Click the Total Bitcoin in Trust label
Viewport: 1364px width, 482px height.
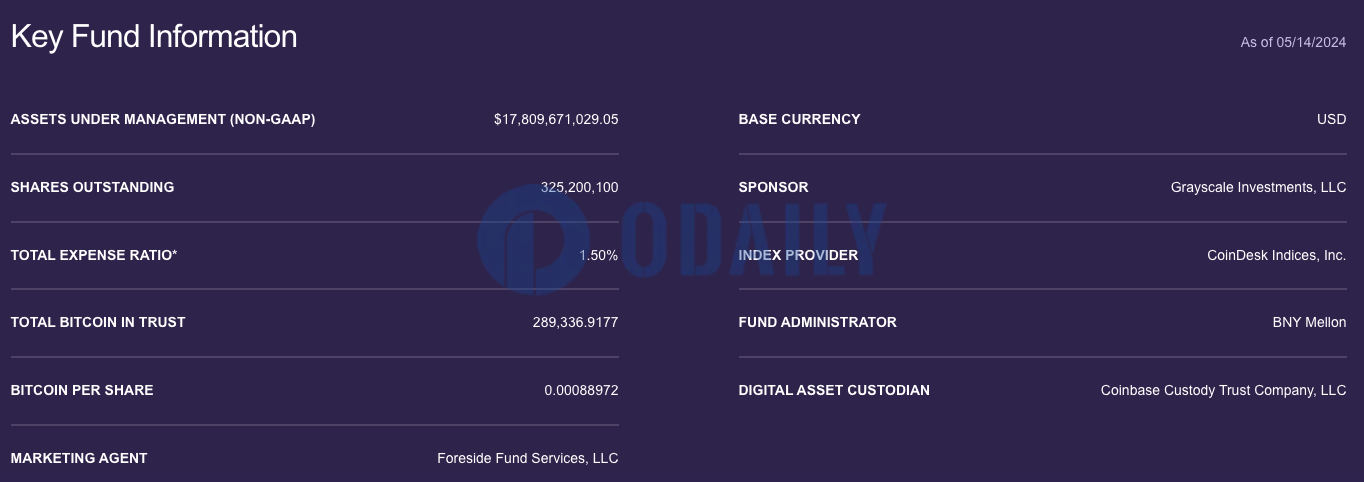[98, 322]
